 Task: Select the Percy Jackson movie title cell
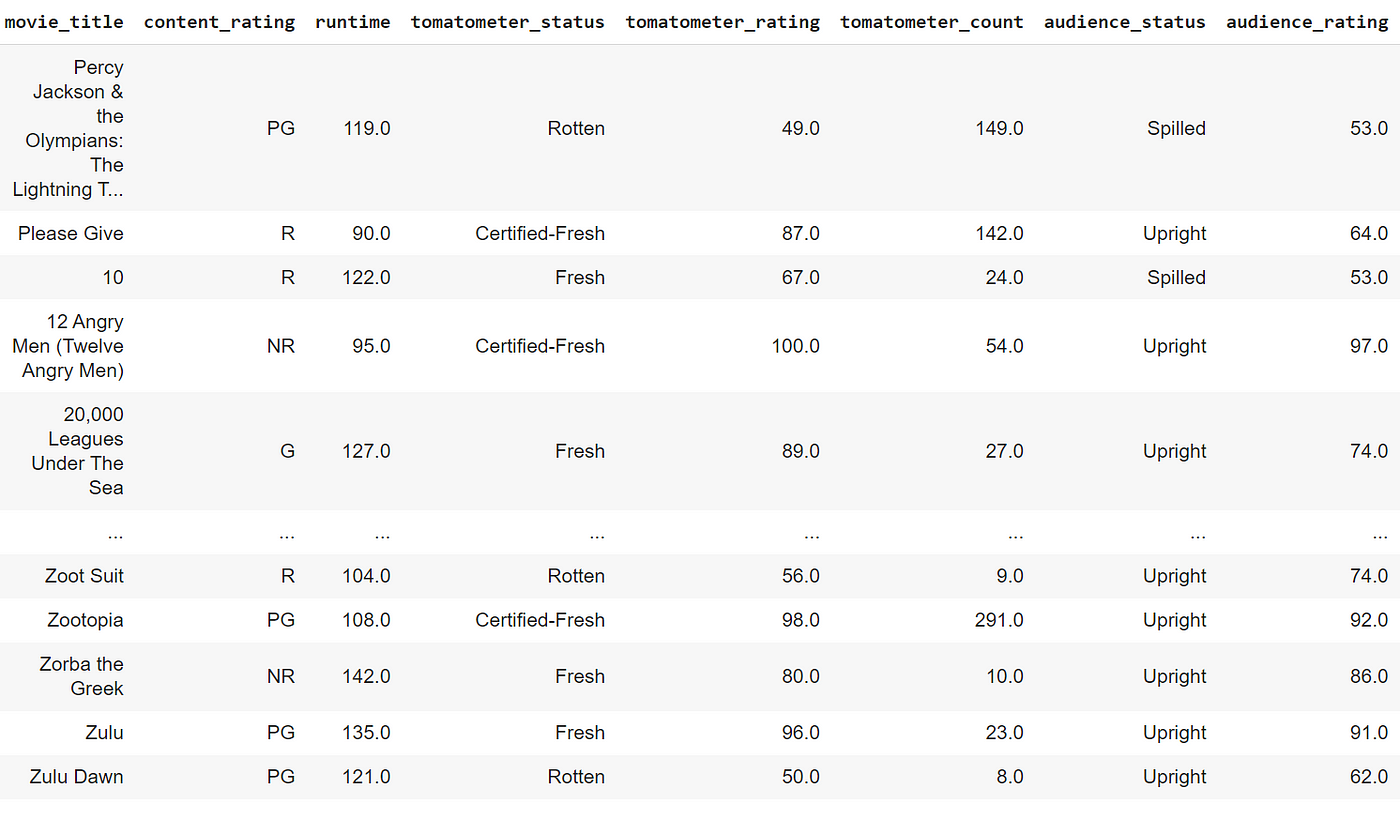point(68,128)
